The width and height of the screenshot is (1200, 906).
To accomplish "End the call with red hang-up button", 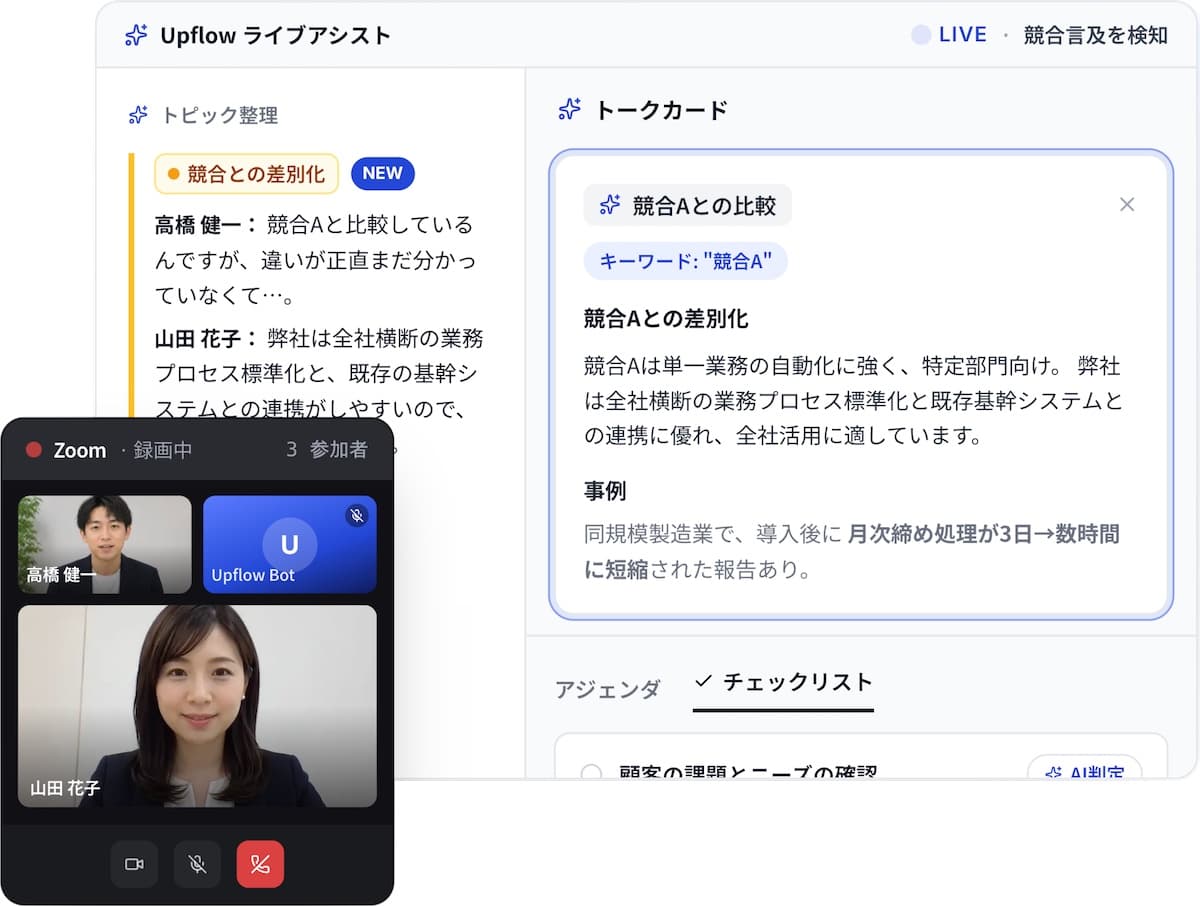I will coord(260,864).
